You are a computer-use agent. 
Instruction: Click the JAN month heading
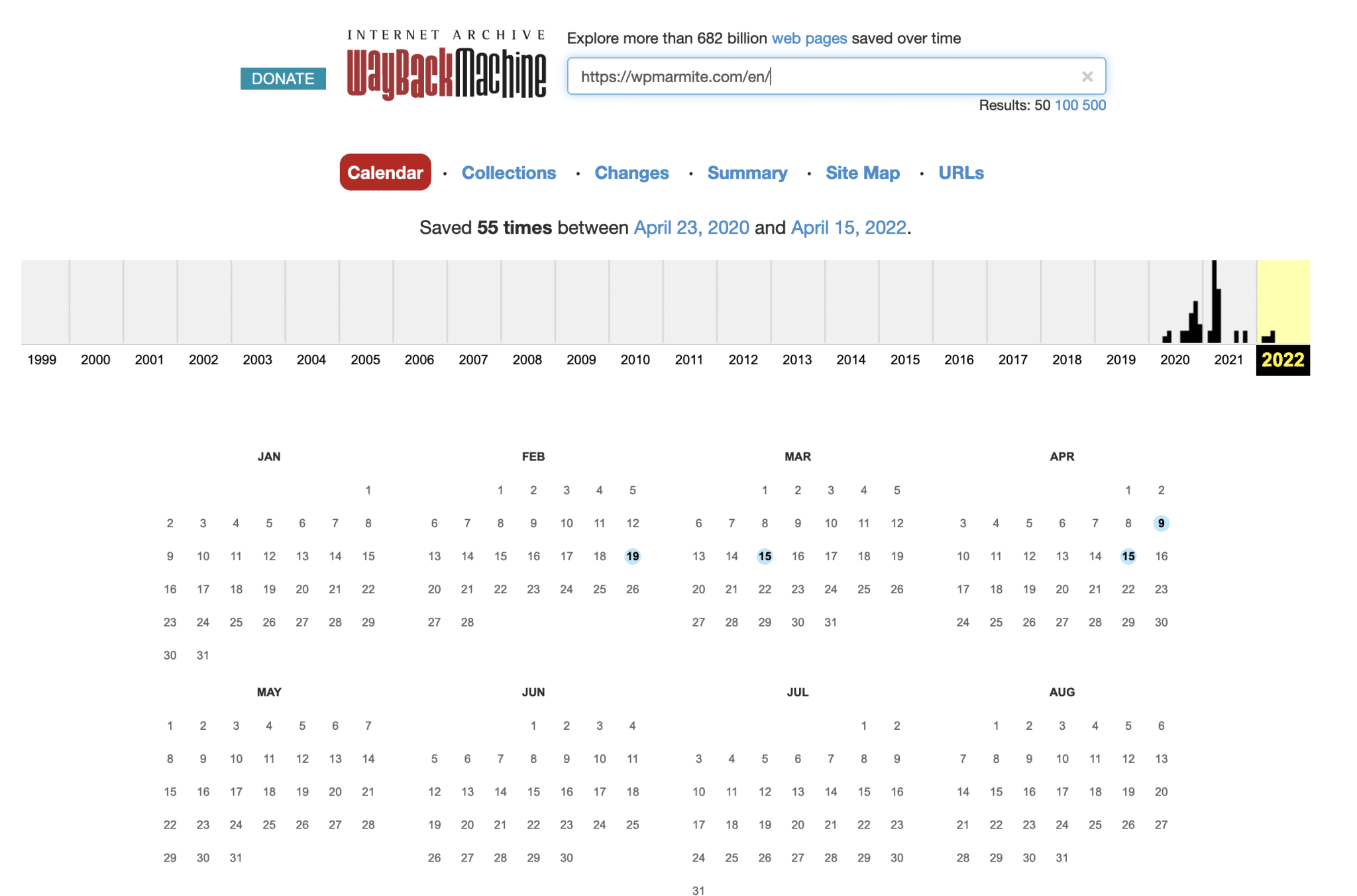pyautogui.click(x=269, y=456)
